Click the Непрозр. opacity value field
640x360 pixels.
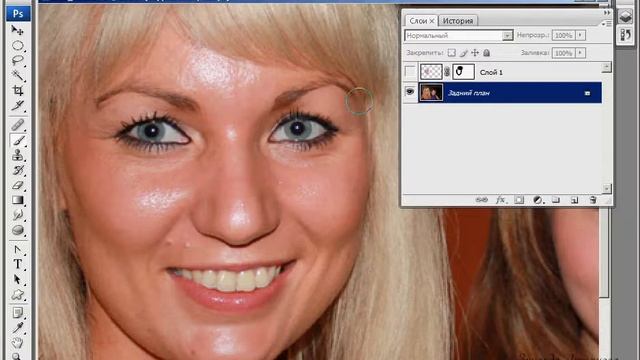pyautogui.click(x=563, y=36)
